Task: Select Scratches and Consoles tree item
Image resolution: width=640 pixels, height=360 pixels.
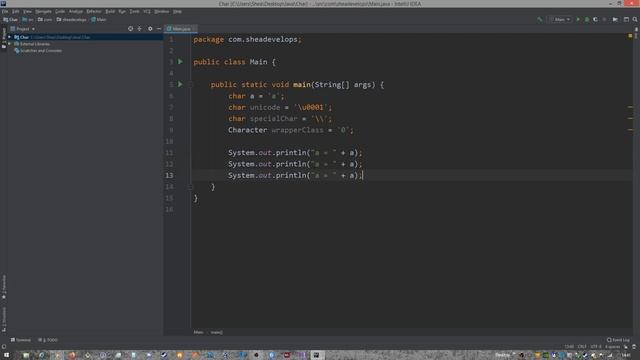Action: 38,51
